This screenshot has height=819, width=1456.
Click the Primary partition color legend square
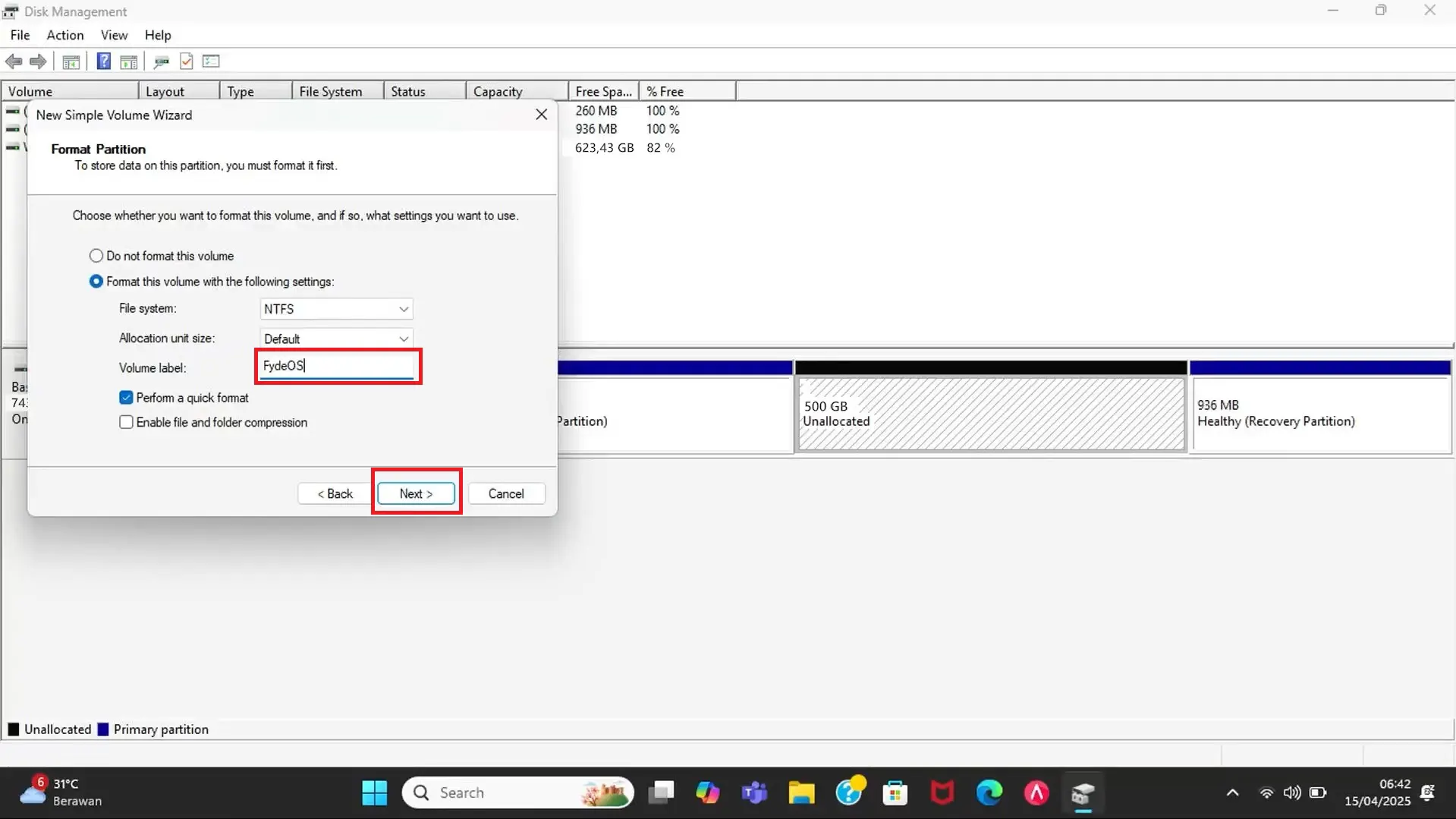pyautogui.click(x=102, y=729)
